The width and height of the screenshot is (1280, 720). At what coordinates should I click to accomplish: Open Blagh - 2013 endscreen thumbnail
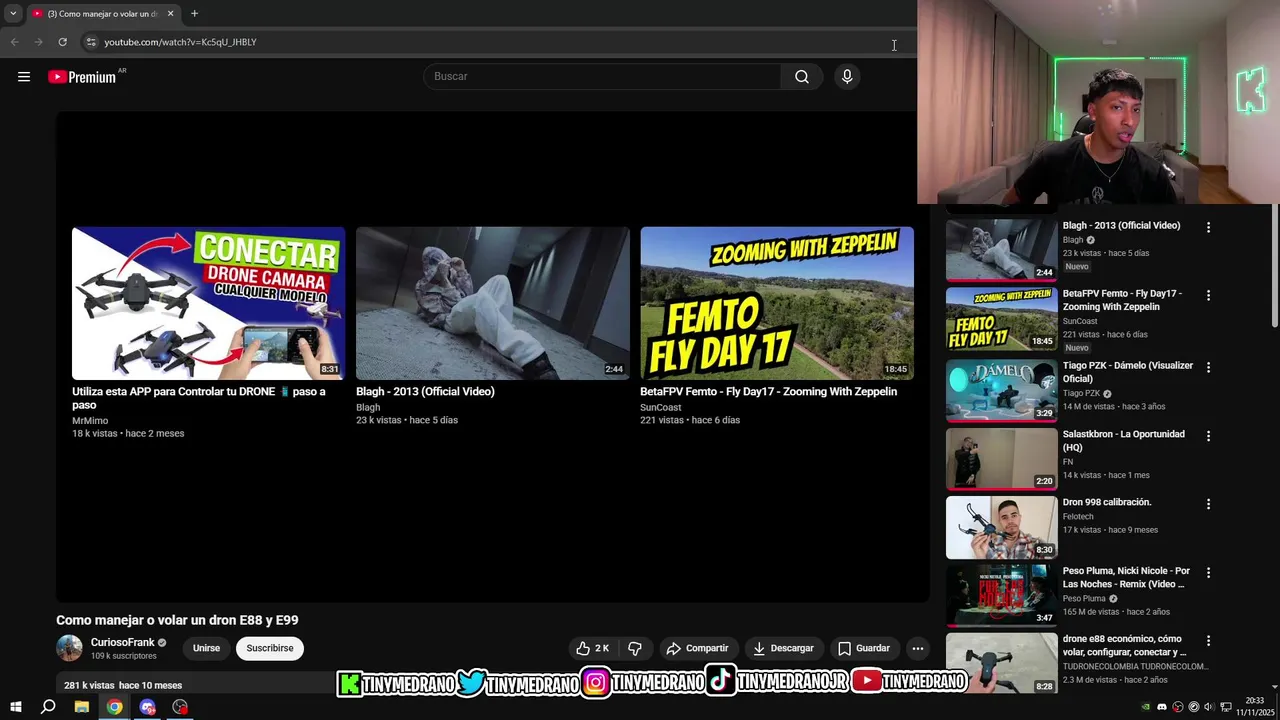[492, 303]
